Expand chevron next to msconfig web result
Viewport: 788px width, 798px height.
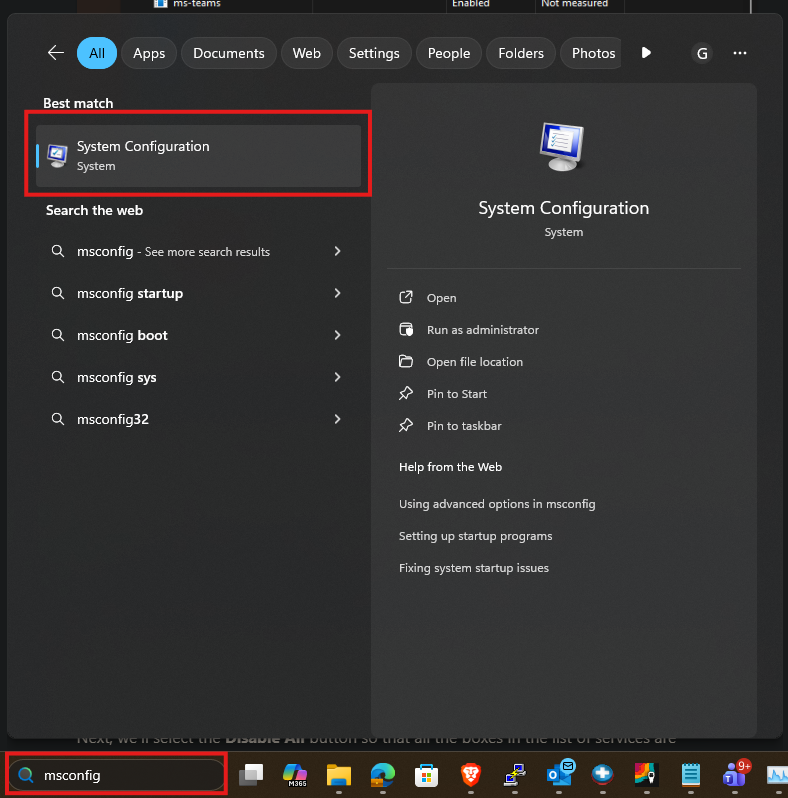pyautogui.click(x=337, y=251)
